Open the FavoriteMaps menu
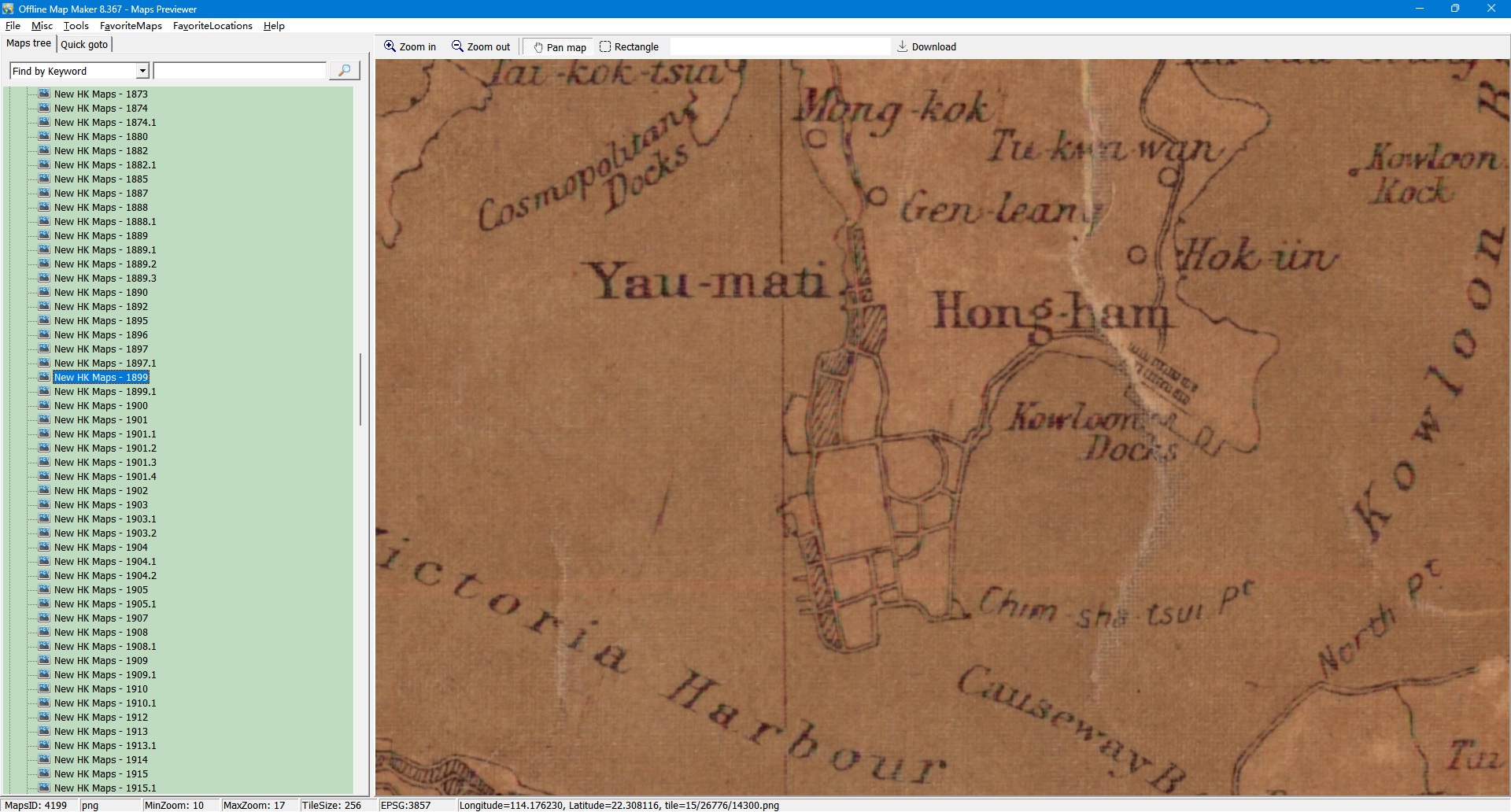1511x812 pixels. click(x=131, y=26)
